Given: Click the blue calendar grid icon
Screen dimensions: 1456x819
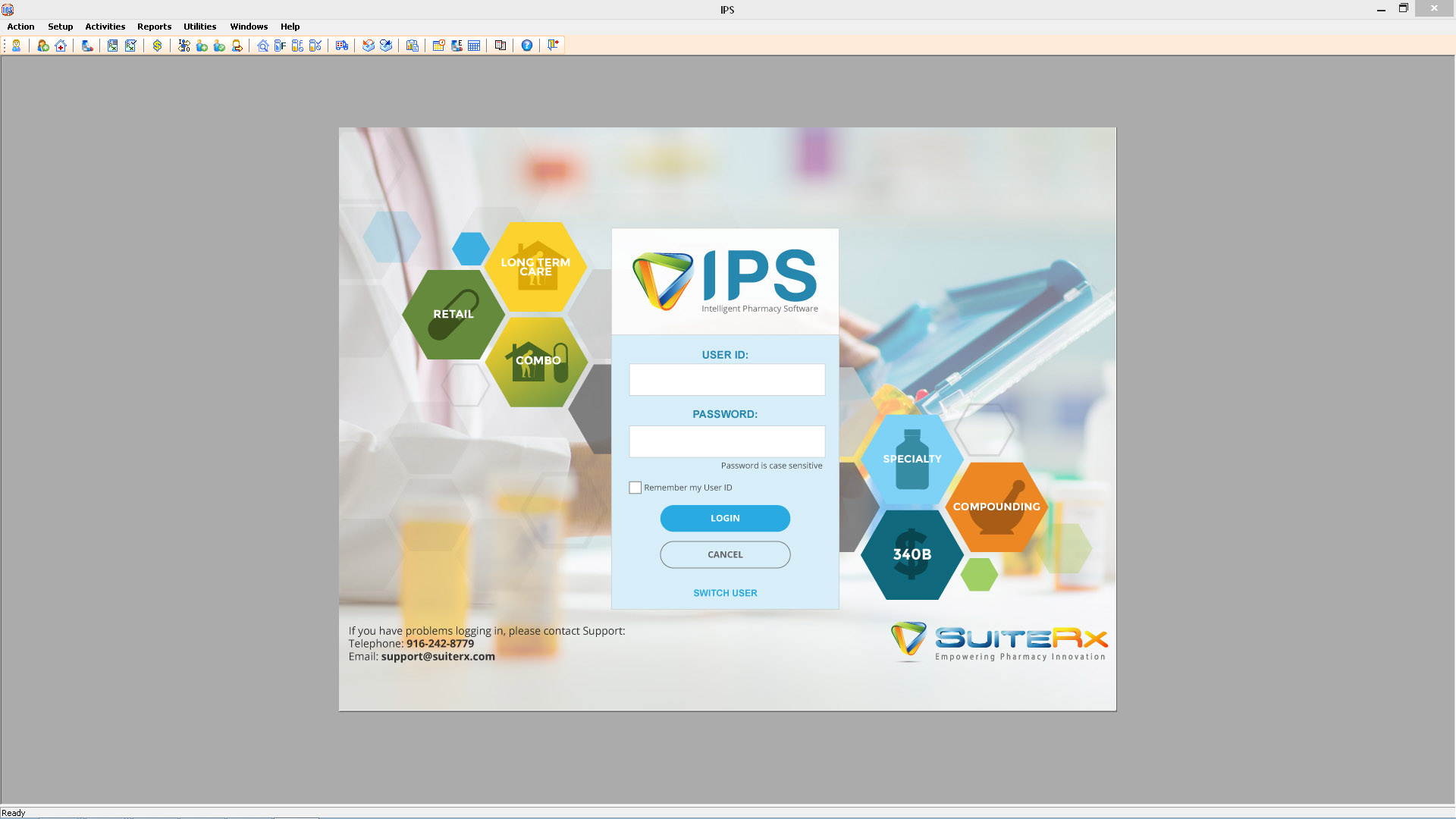Looking at the screenshot, I should [474, 45].
